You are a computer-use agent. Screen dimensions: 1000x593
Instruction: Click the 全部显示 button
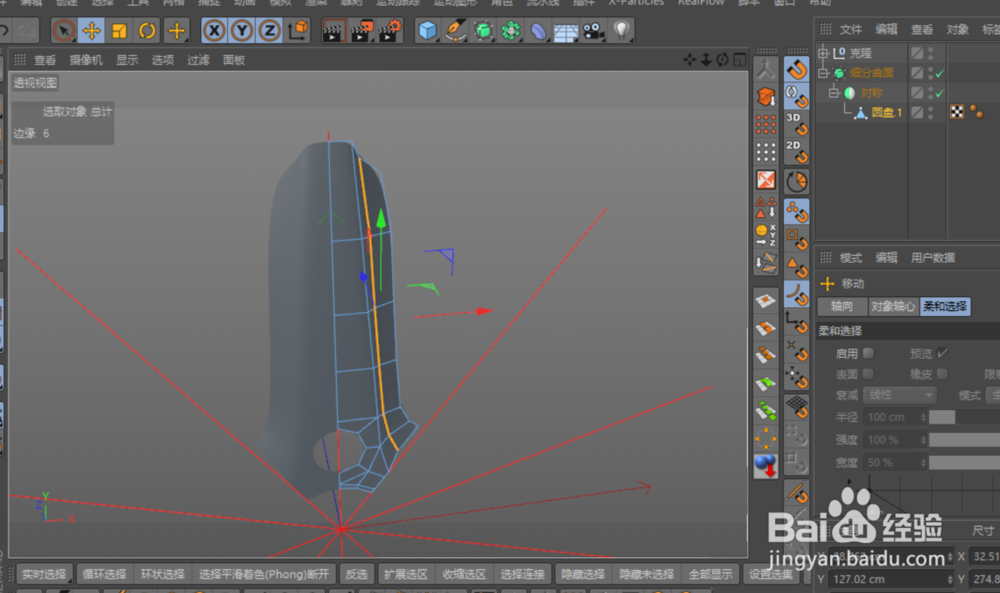click(710, 575)
